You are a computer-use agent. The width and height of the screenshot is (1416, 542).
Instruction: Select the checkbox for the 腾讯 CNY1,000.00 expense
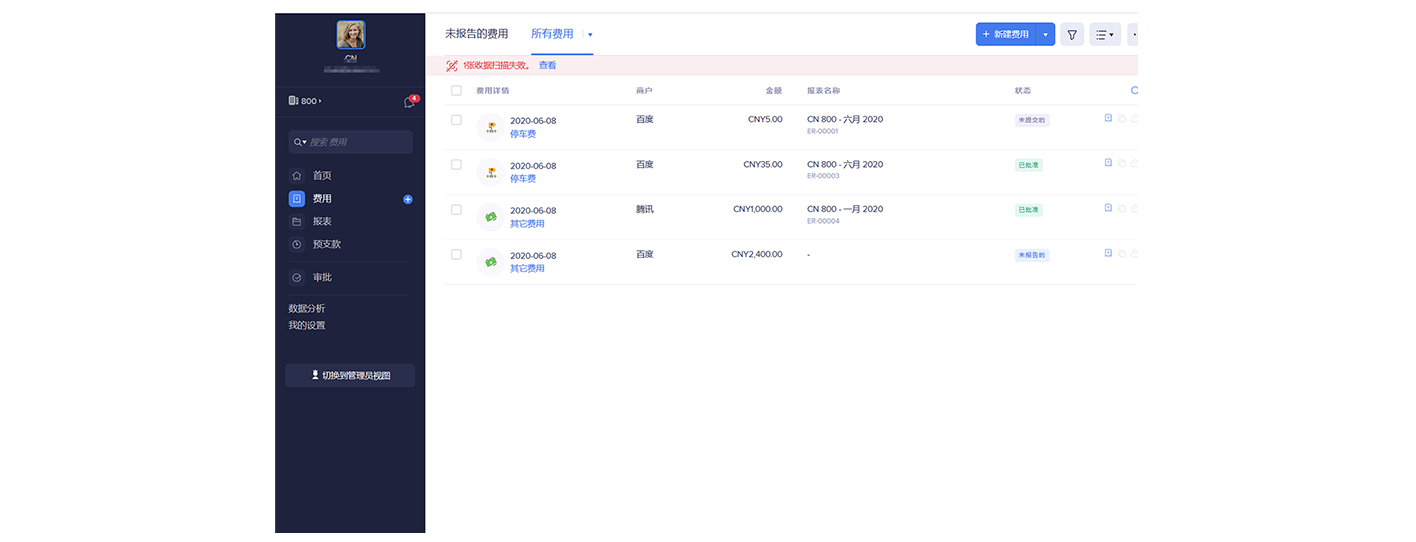click(x=456, y=210)
